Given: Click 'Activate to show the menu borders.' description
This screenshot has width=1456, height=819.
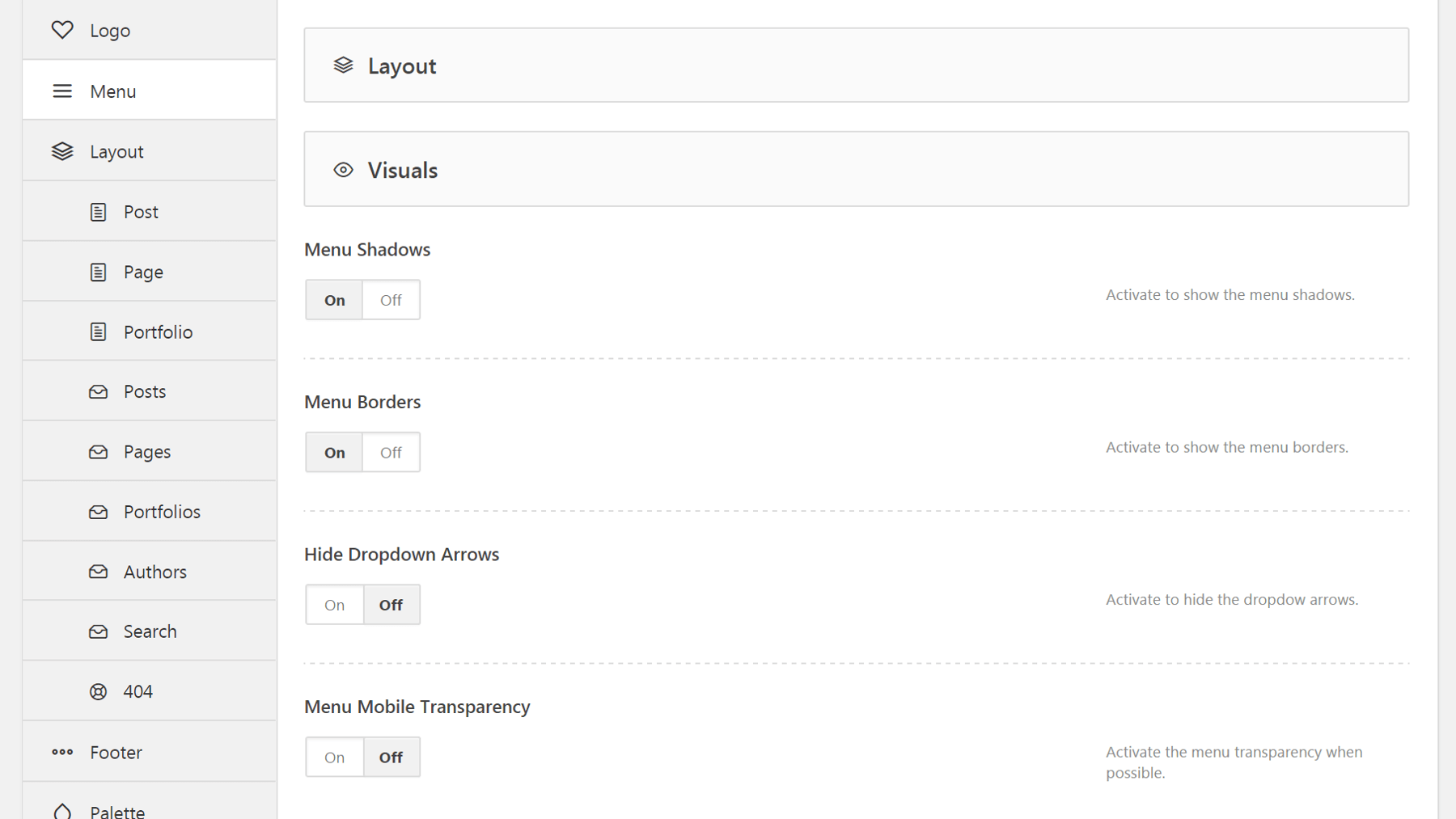Looking at the screenshot, I should click(1227, 447).
